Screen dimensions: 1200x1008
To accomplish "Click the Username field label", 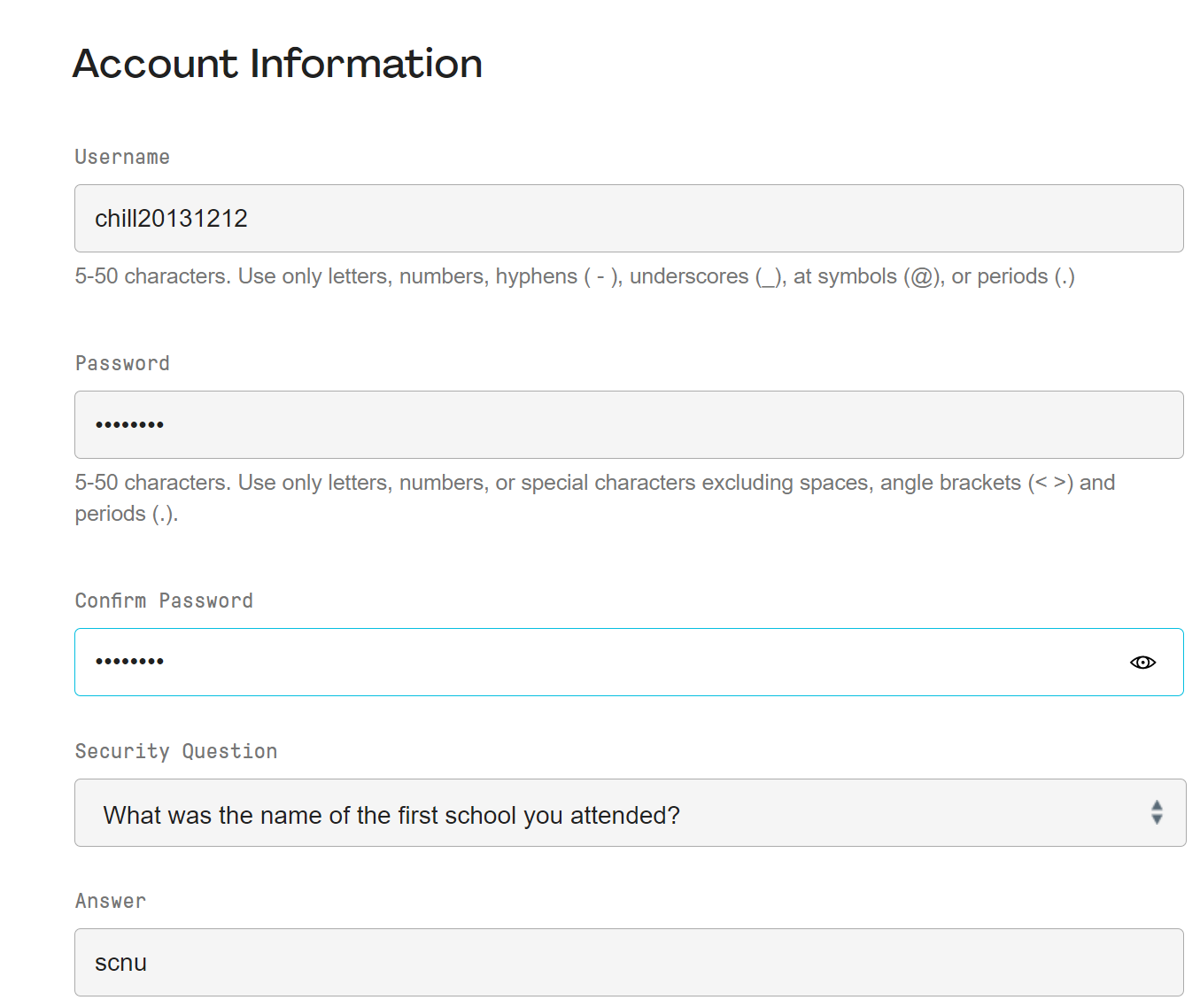I will click(122, 157).
